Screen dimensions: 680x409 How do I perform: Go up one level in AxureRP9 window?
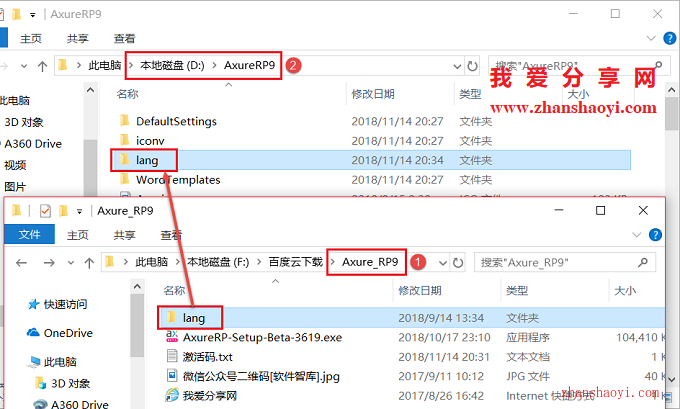[42, 66]
